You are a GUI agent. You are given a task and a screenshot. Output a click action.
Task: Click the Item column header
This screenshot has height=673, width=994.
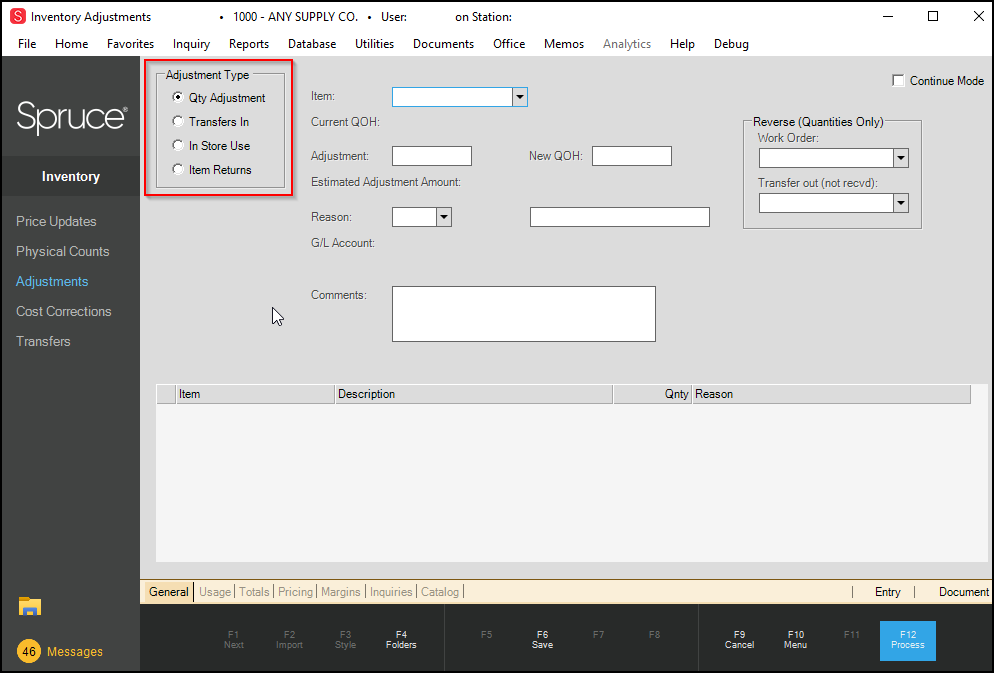tap(255, 394)
